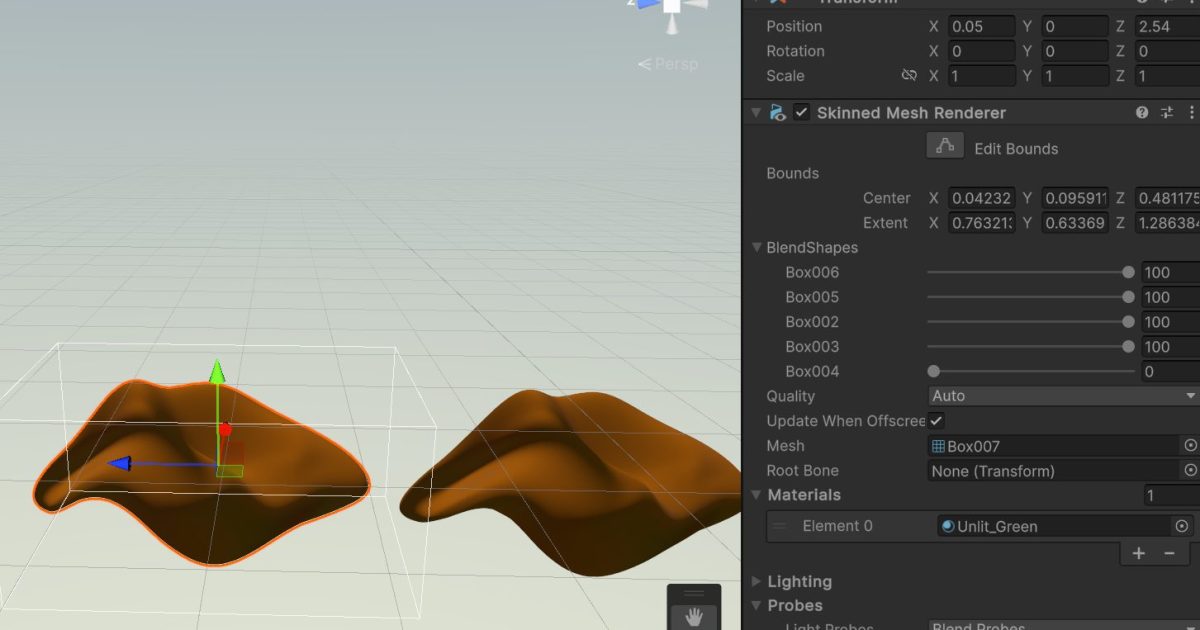Click the Skinned Mesh Renderer component icon
Screen dimensions: 1200x630
tap(779, 112)
